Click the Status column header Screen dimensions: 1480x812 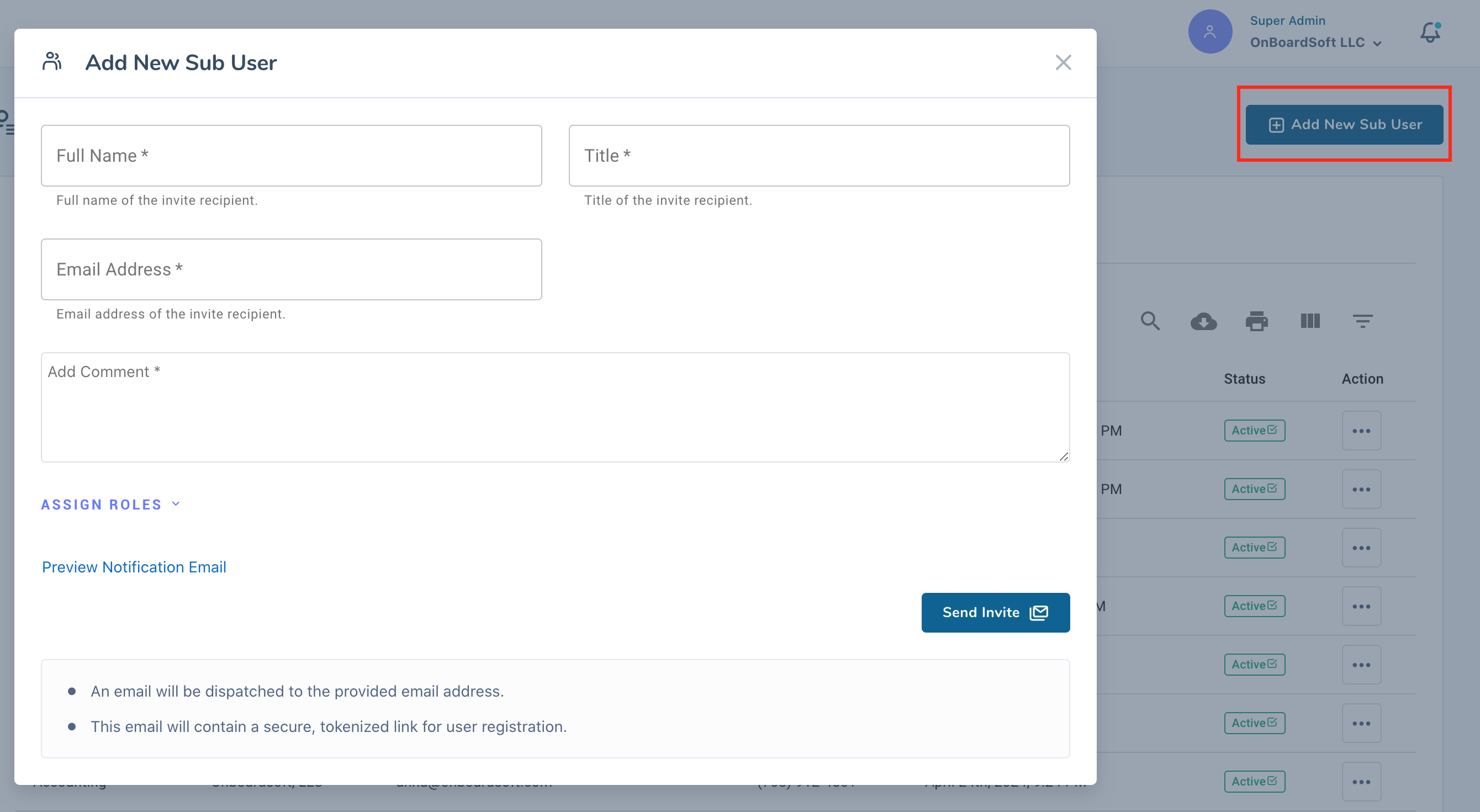(1244, 379)
